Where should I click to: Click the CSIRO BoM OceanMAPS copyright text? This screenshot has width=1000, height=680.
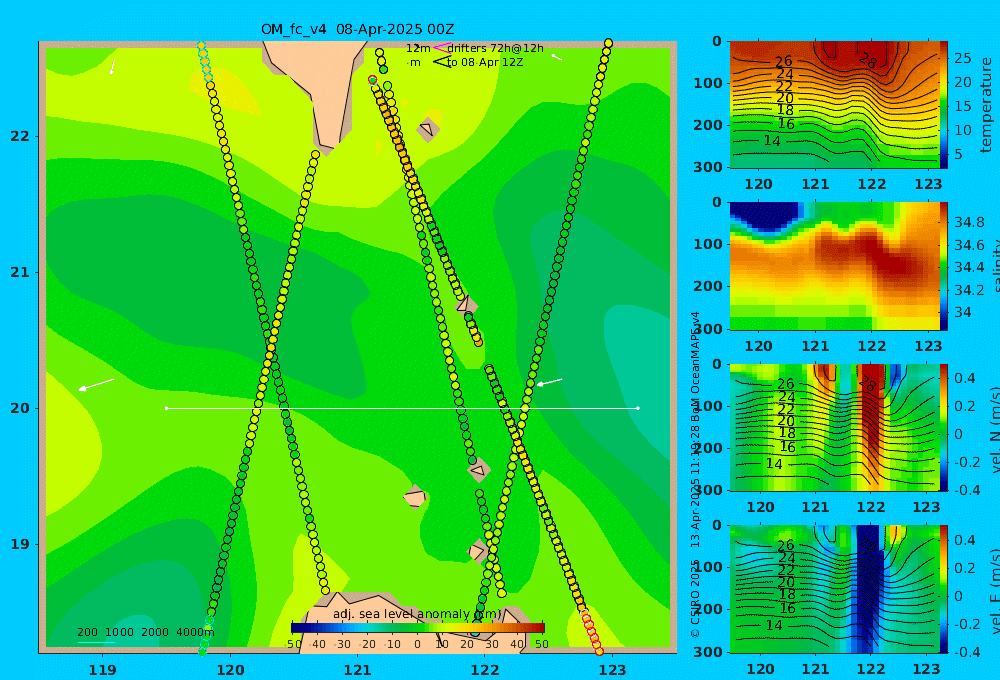point(695,475)
